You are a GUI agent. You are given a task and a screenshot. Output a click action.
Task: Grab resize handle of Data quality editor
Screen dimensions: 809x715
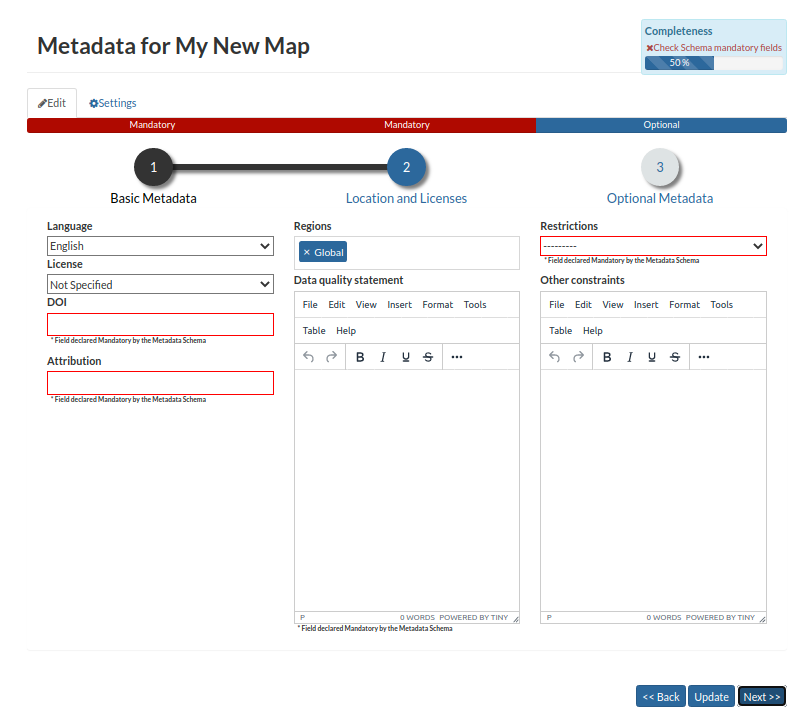515,619
